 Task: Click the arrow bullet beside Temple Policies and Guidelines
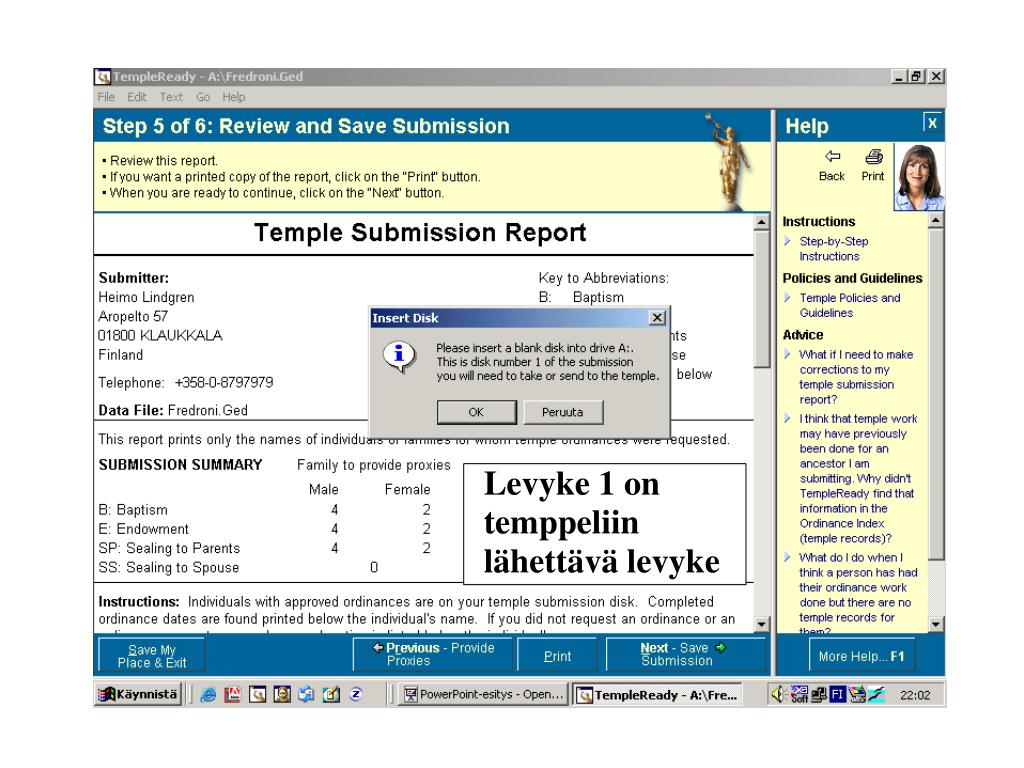pos(788,298)
